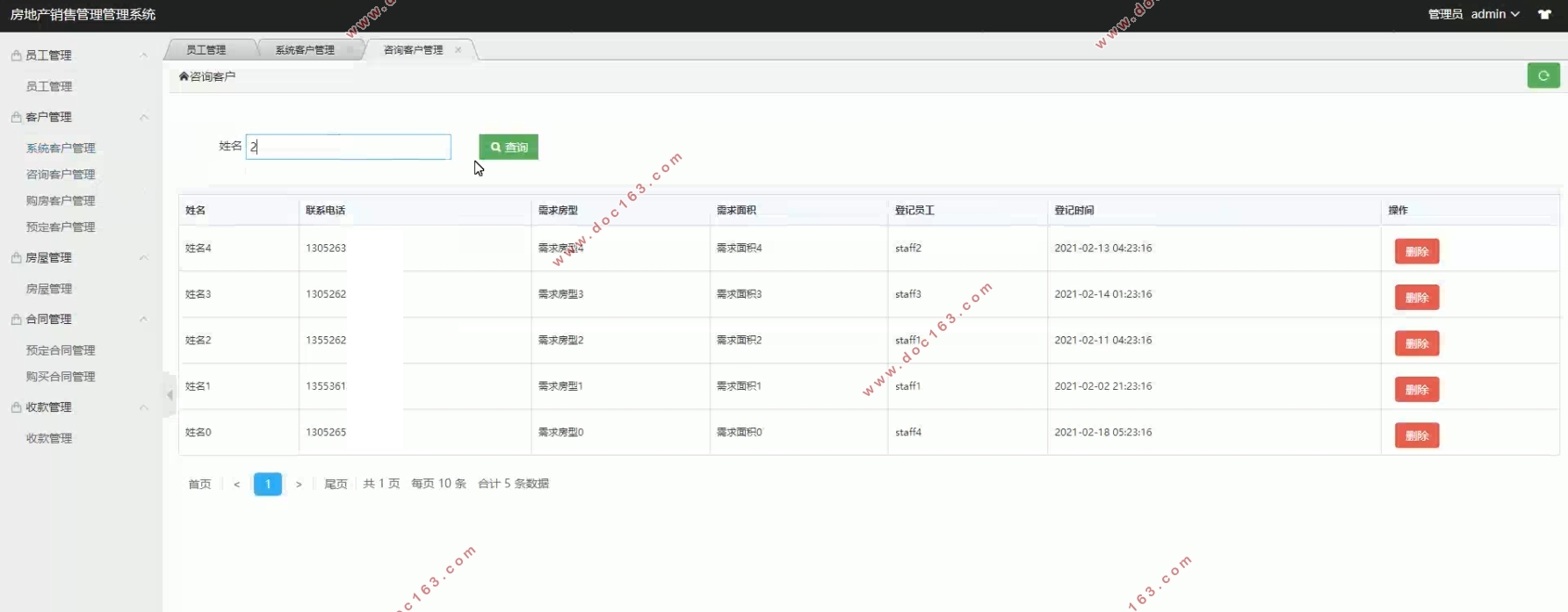Click the t-shirt theme icon
1568x612 pixels.
coord(1544,14)
